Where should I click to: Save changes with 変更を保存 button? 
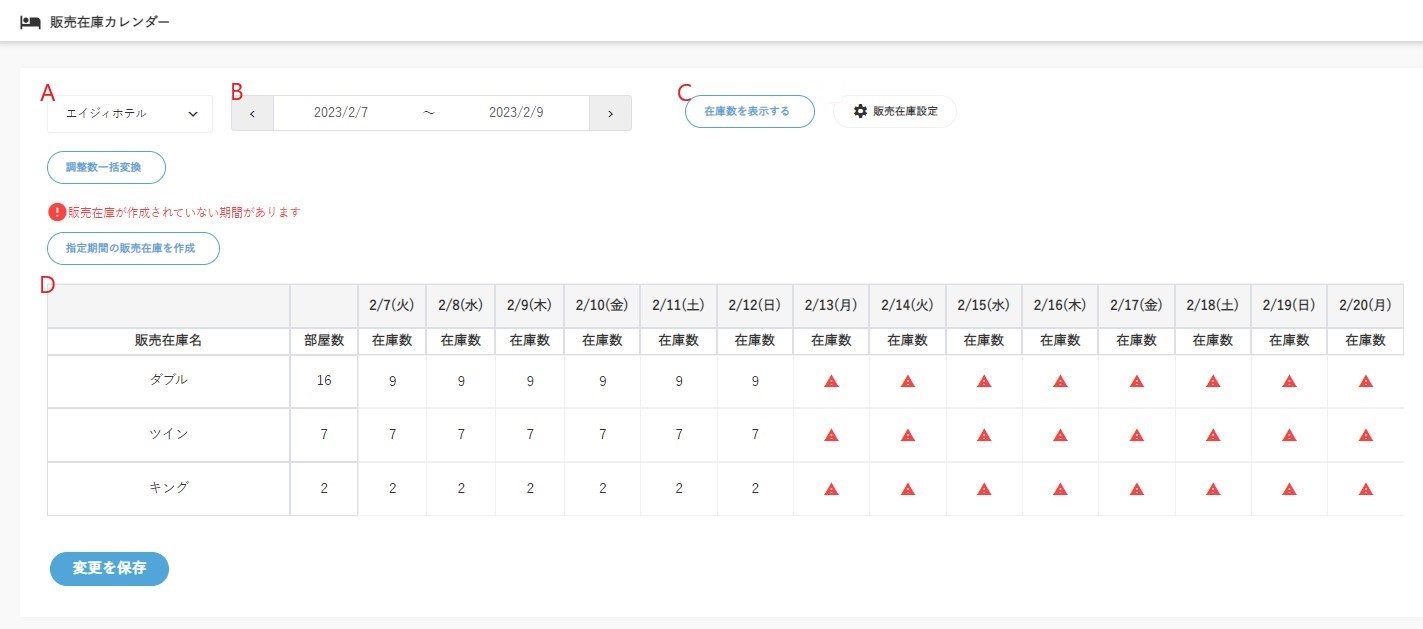[x=109, y=568]
